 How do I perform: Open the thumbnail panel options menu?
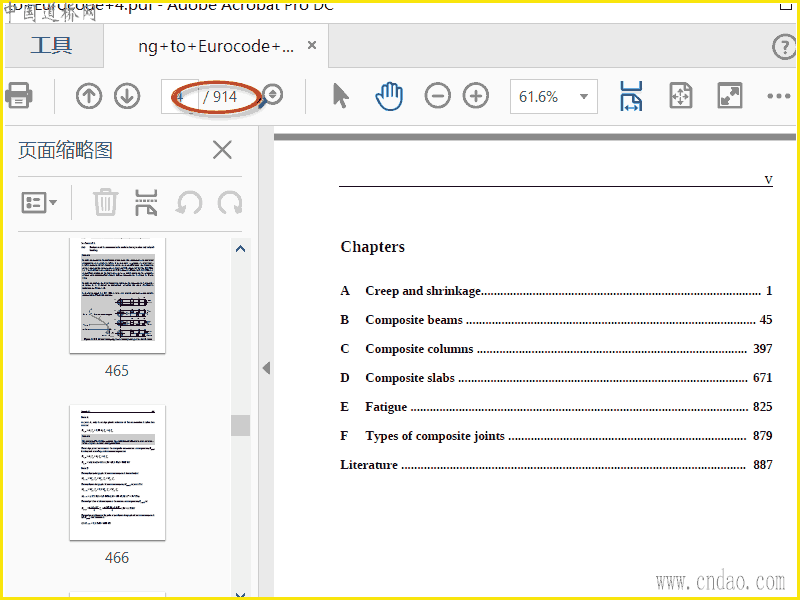click(x=39, y=203)
